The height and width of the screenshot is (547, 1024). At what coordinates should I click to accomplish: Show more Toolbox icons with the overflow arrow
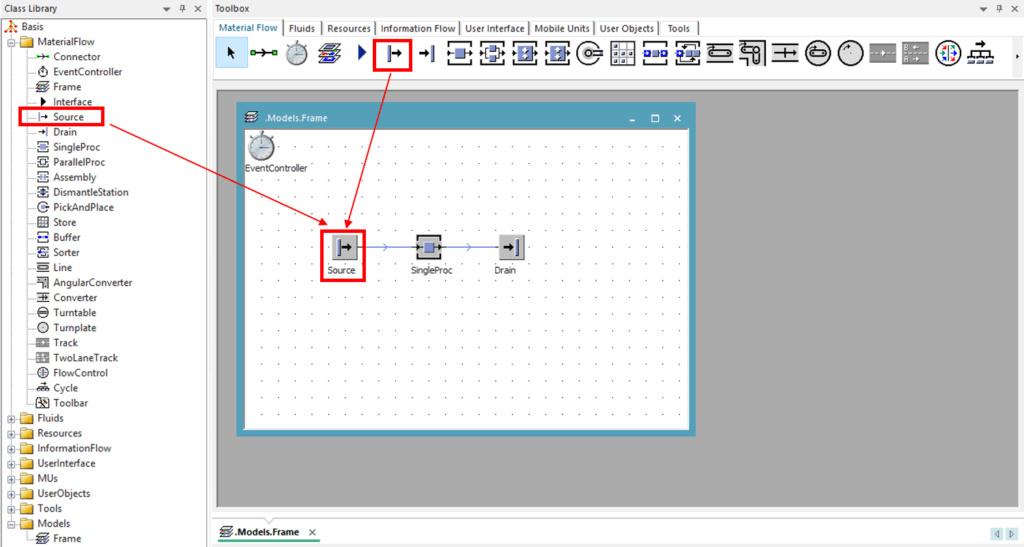(1017, 56)
